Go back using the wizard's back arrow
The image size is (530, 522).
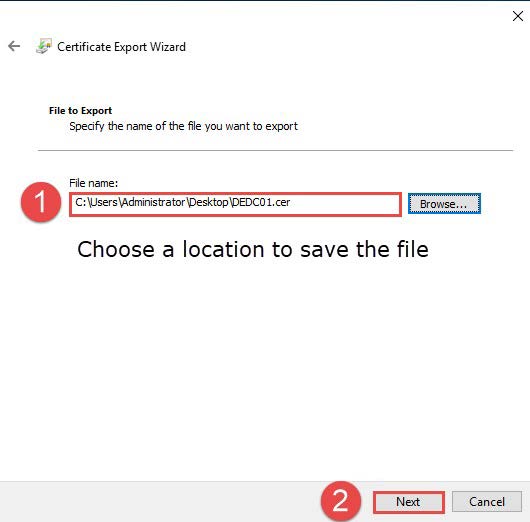(x=14, y=46)
